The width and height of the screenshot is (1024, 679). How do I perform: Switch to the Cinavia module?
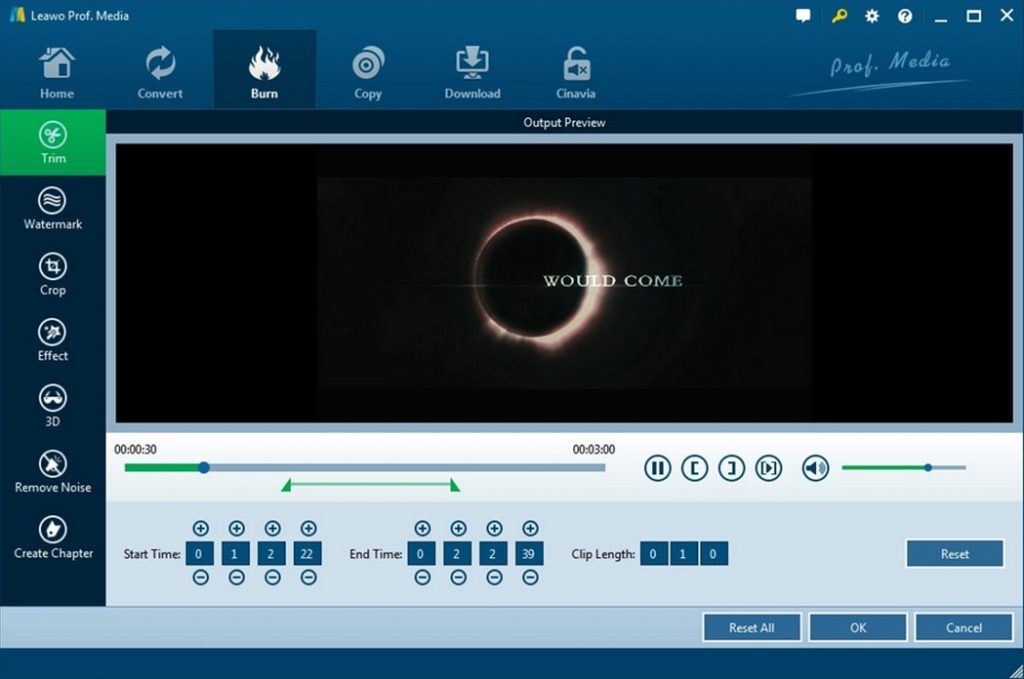[x=575, y=69]
